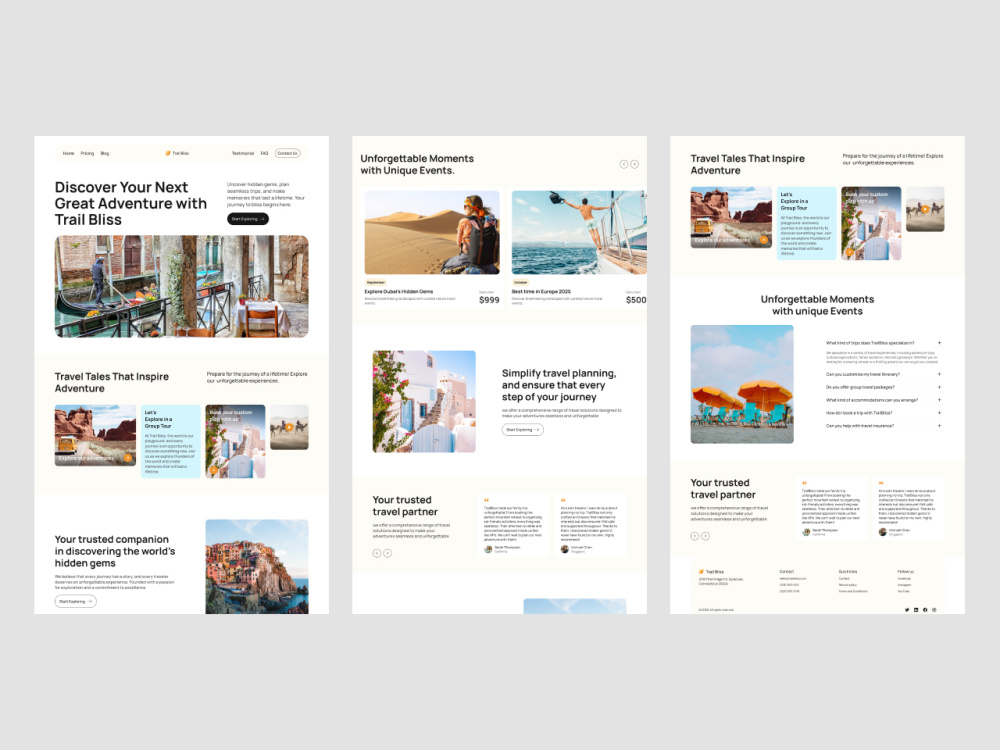This screenshot has width=1000, height=750.
Task: Select the 'Let's Explore in a Group Tour' card, right panel
Action: pos(807,223)
